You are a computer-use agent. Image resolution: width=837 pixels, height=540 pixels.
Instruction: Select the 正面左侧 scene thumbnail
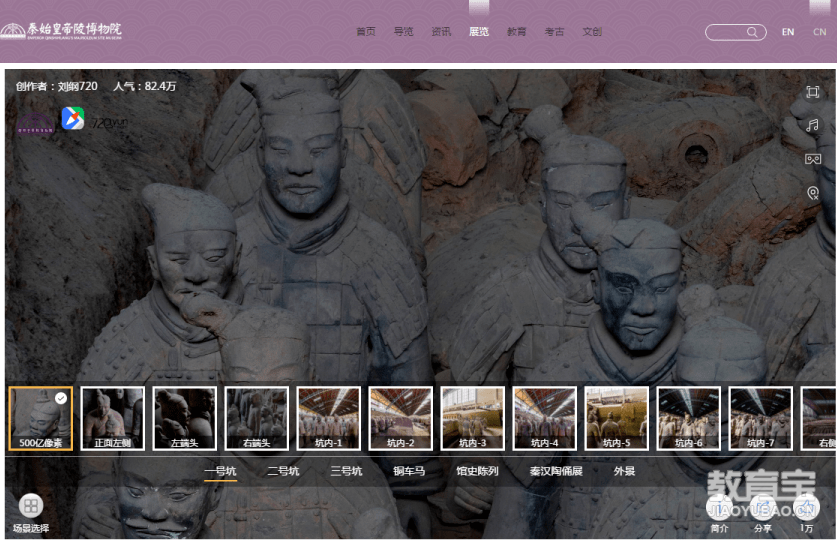point(113,419)
